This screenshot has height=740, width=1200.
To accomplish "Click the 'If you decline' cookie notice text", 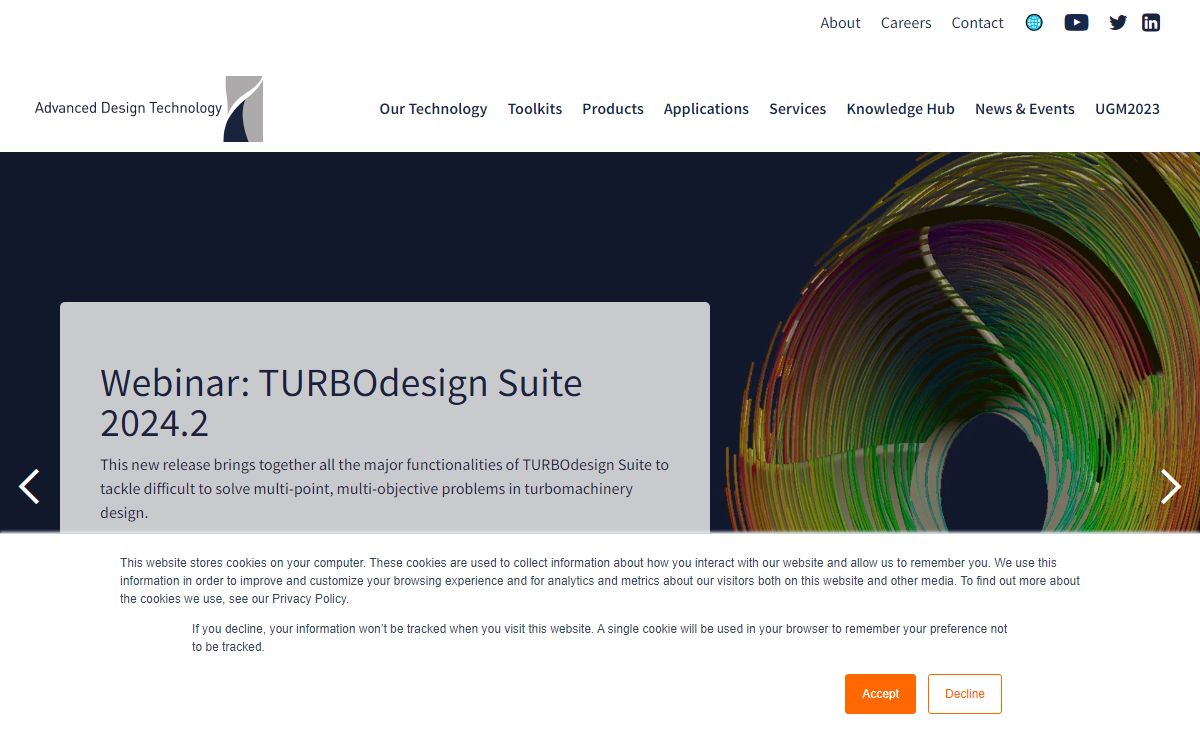I will 600,638.
